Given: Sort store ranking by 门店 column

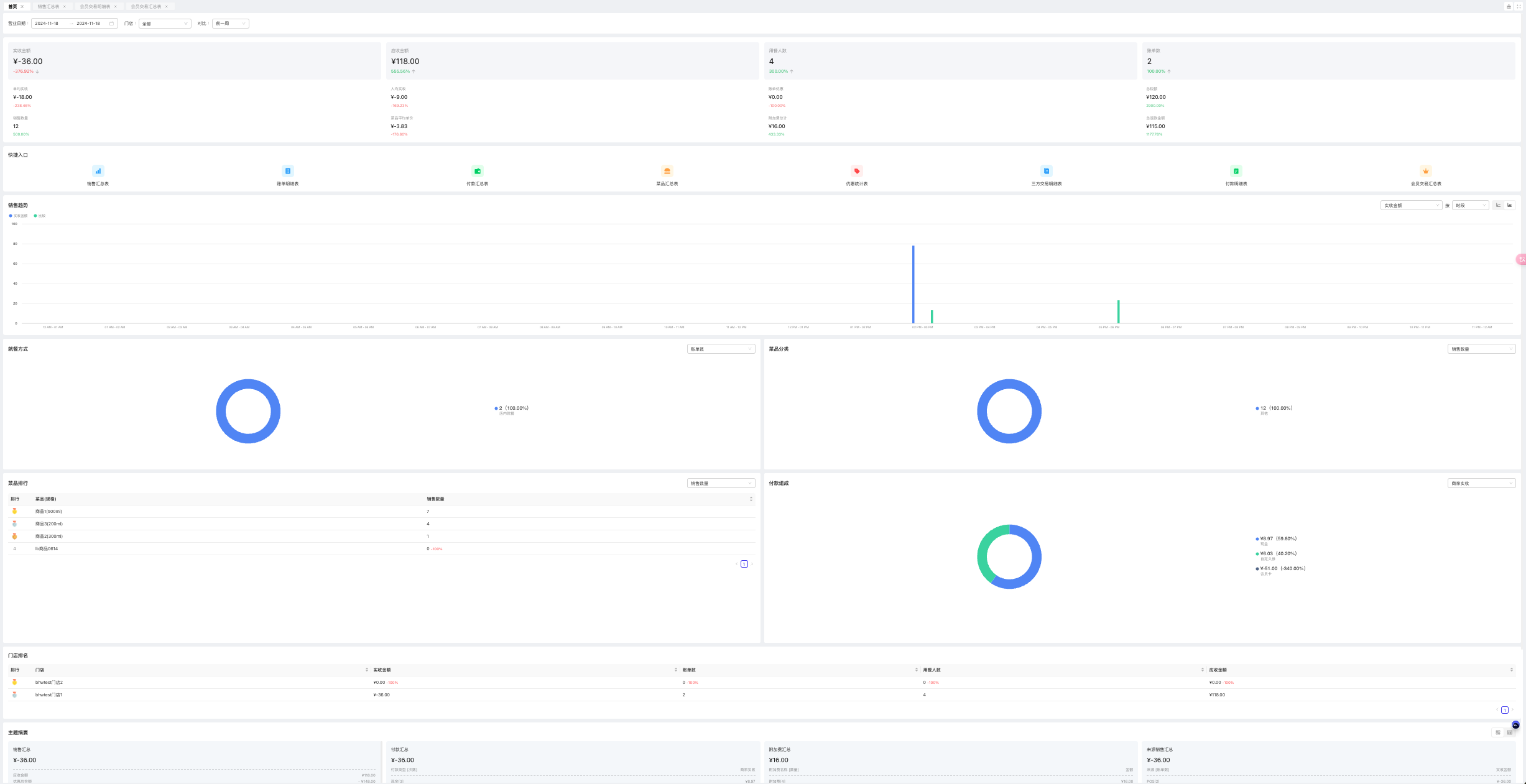Looking at the screenshot, I should pos(366,670).
